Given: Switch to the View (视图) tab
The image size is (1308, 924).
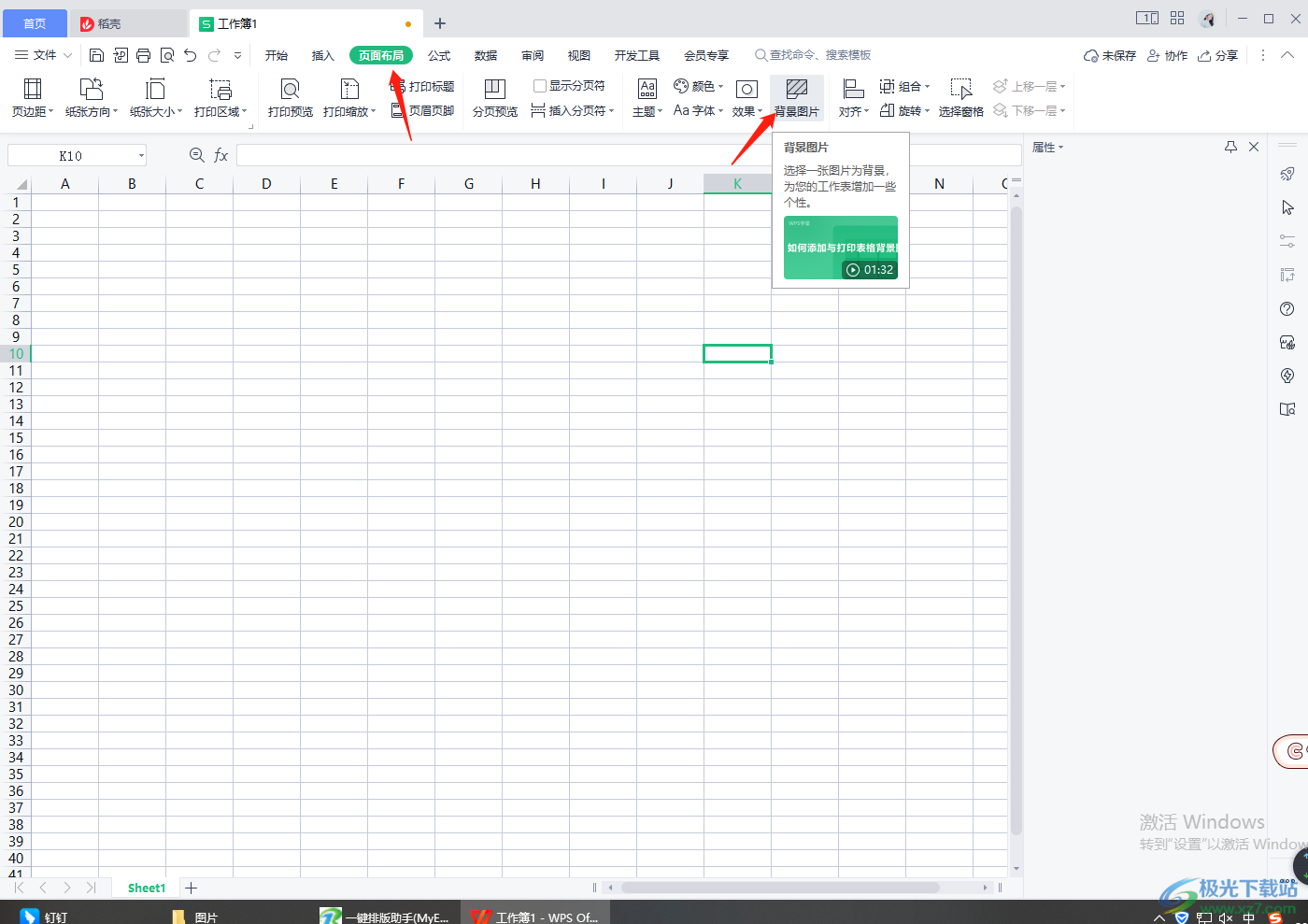Looking at the screenshot, I should (x=579, y=55).
